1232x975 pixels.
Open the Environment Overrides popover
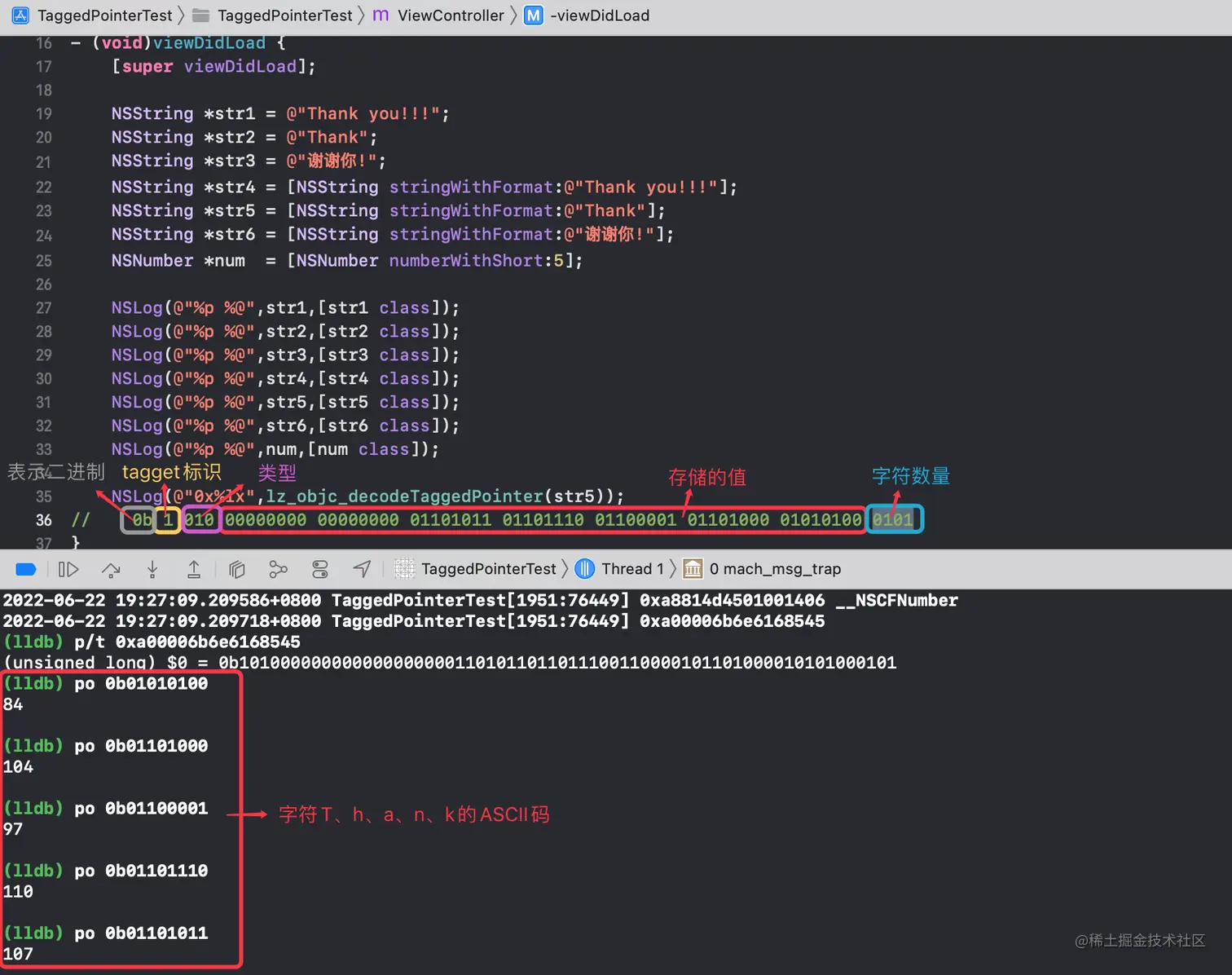320,569
